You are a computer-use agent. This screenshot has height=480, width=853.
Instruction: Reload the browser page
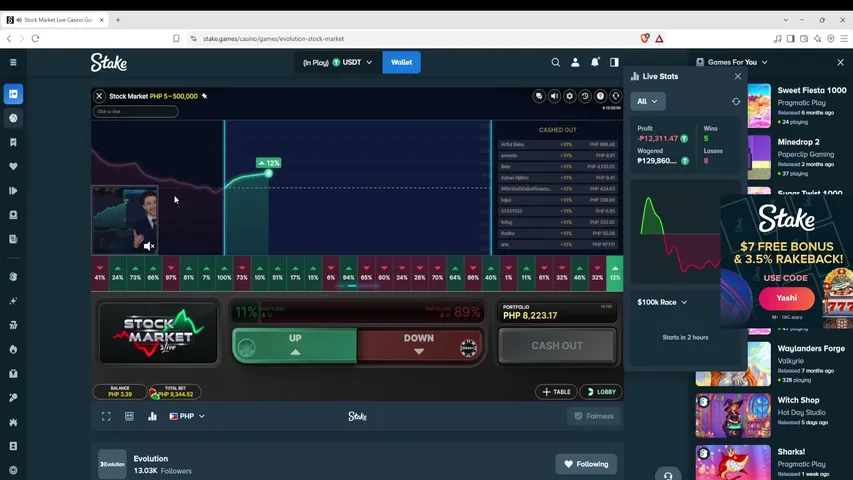tap(35, 39)
